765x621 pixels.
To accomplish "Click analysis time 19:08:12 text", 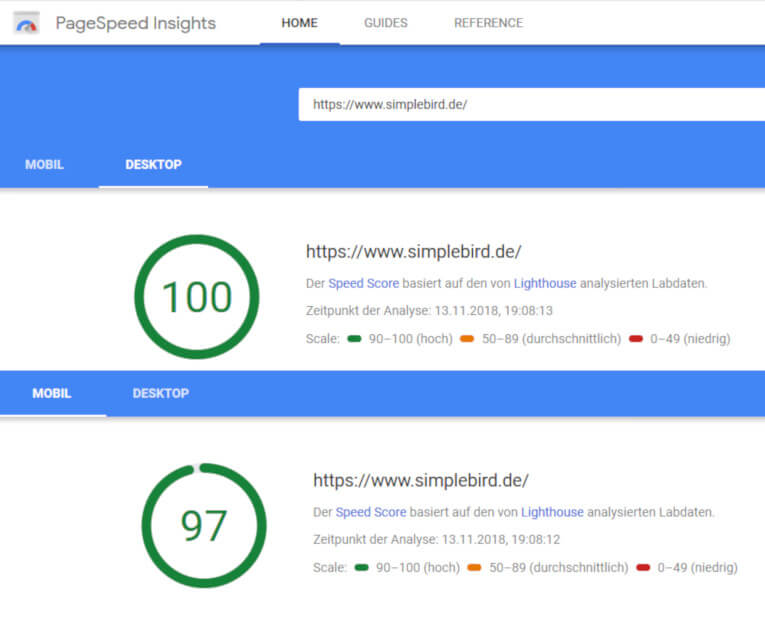I will point(437,540).
